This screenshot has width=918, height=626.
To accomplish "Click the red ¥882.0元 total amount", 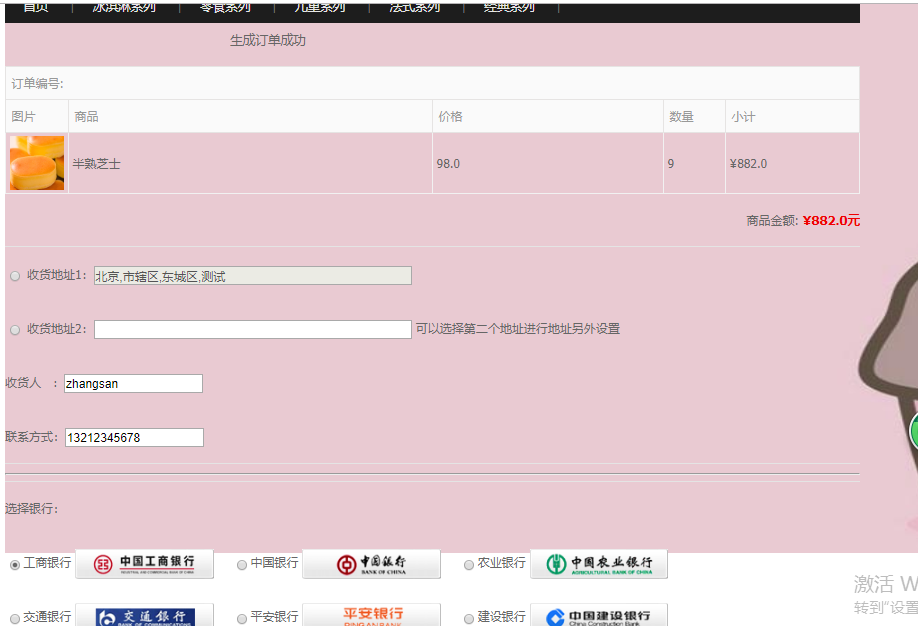I will [x=831, y=221].
